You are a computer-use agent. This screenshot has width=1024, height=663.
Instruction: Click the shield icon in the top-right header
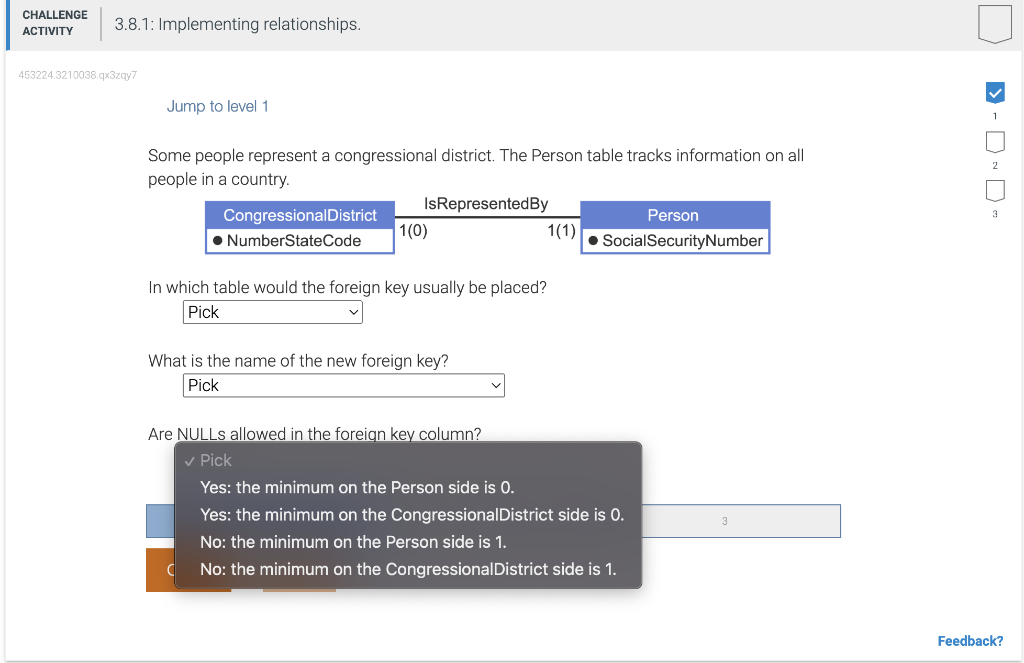(995, 23)
